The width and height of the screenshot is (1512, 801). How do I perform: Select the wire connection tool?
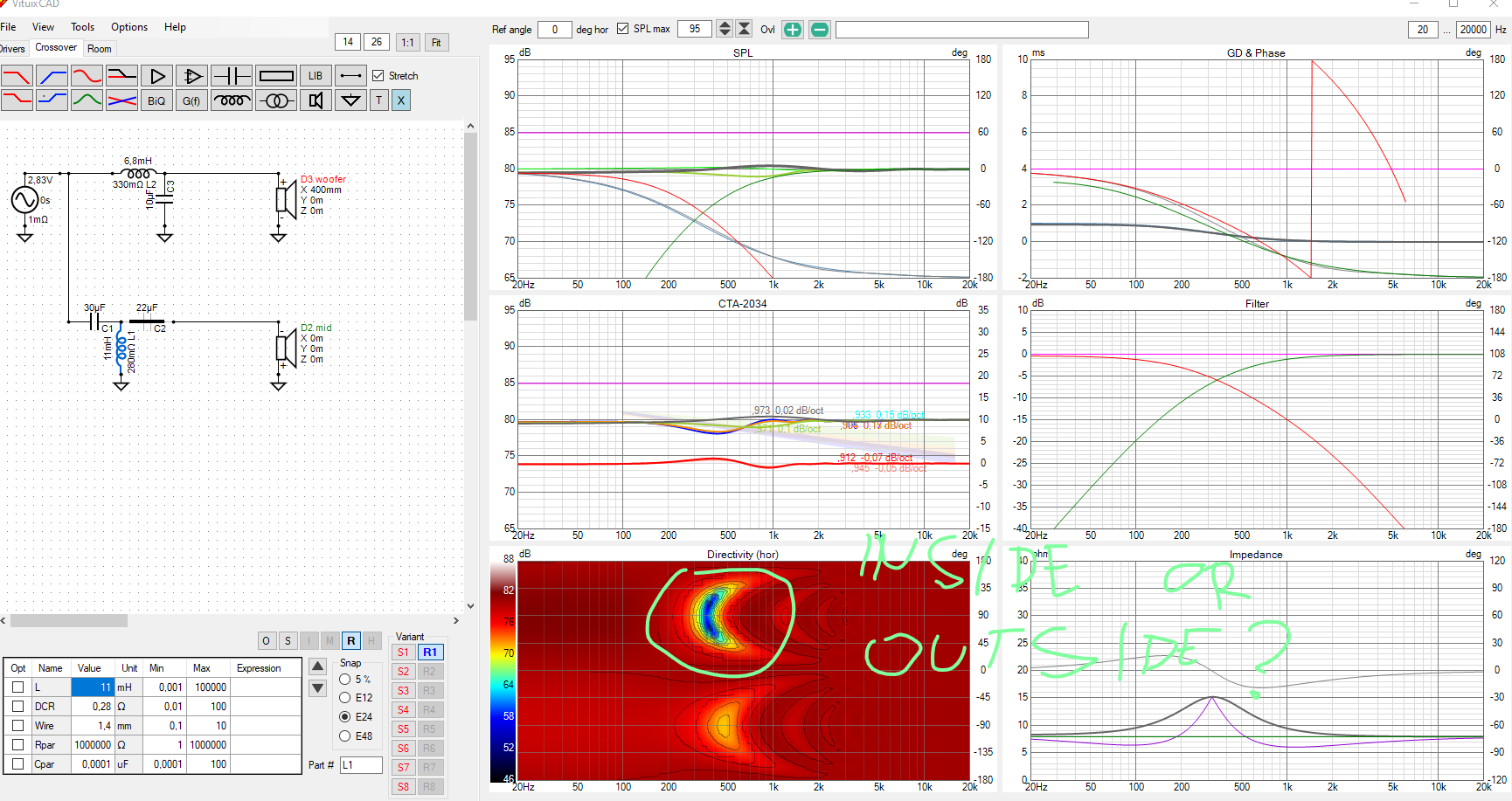[350, 76]
